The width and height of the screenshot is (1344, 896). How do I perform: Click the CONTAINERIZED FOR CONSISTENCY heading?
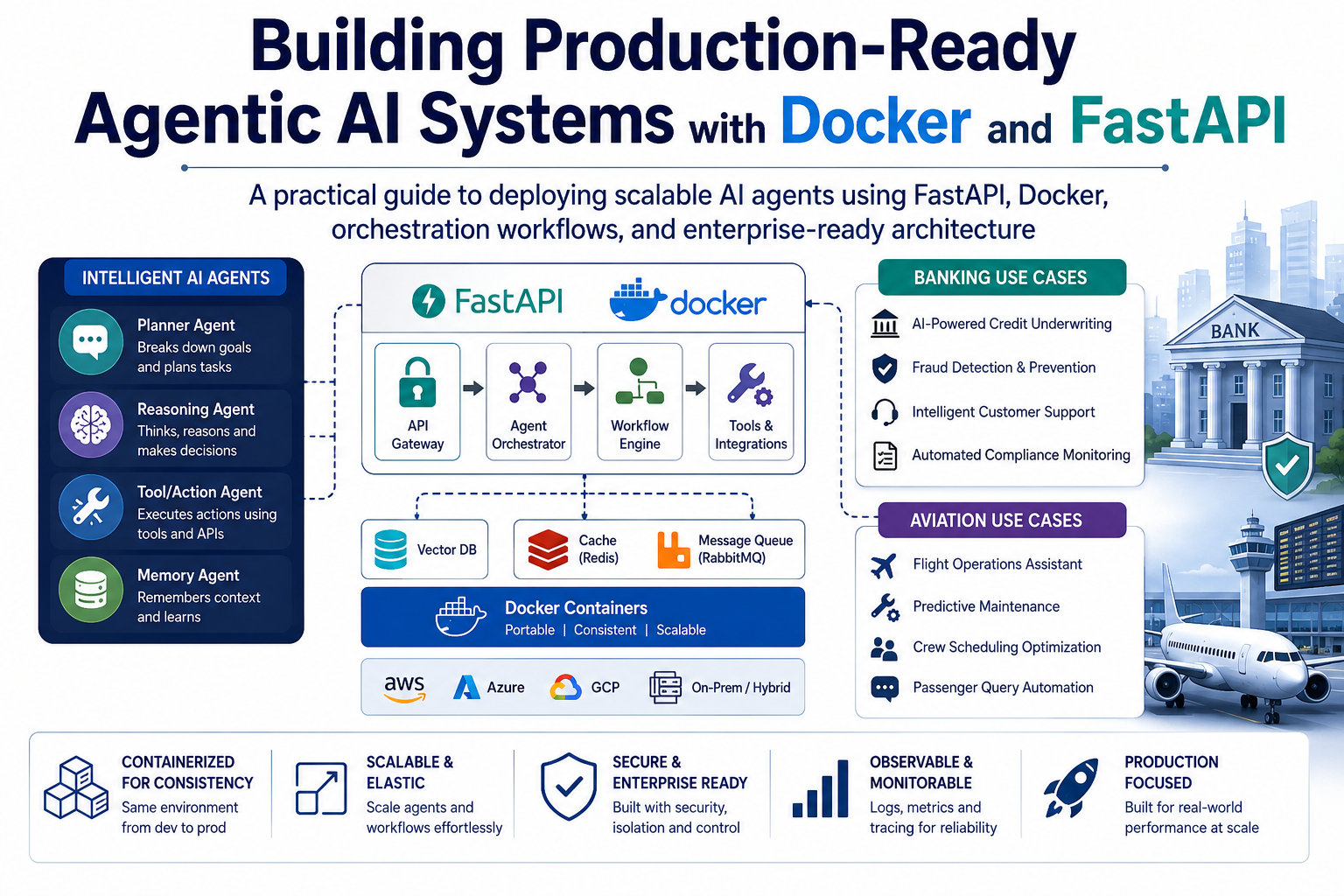pyautogui.click(x=187, y=773)
